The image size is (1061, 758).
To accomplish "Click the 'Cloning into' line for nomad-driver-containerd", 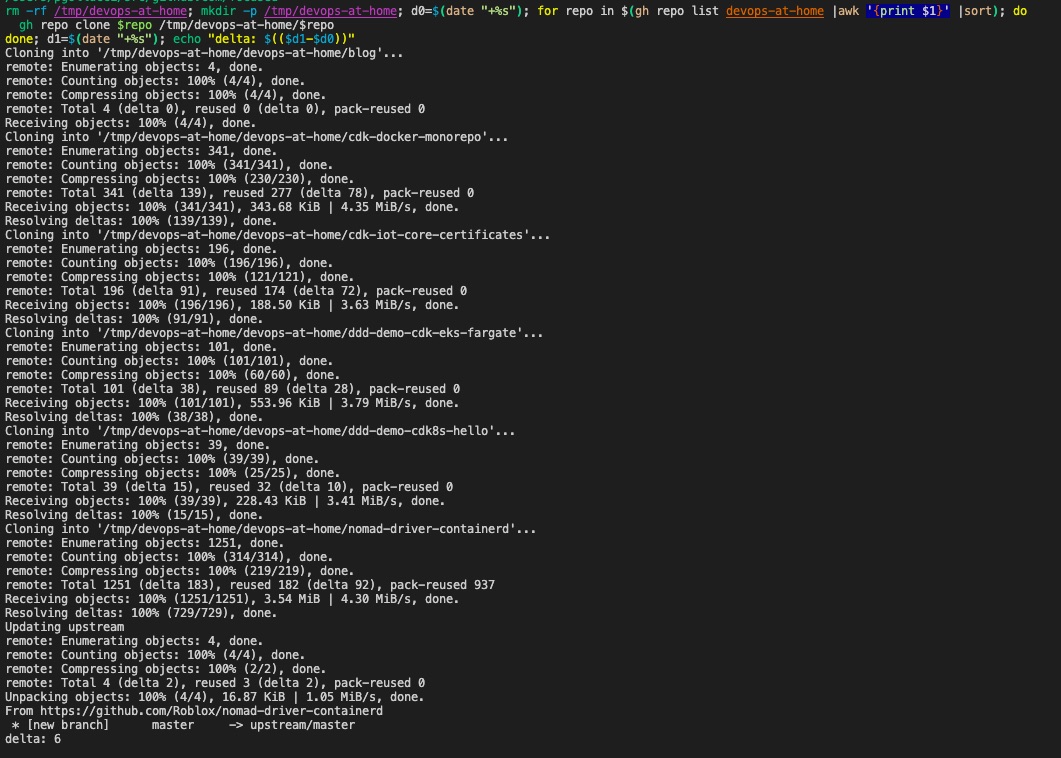I will click(271, 529).
